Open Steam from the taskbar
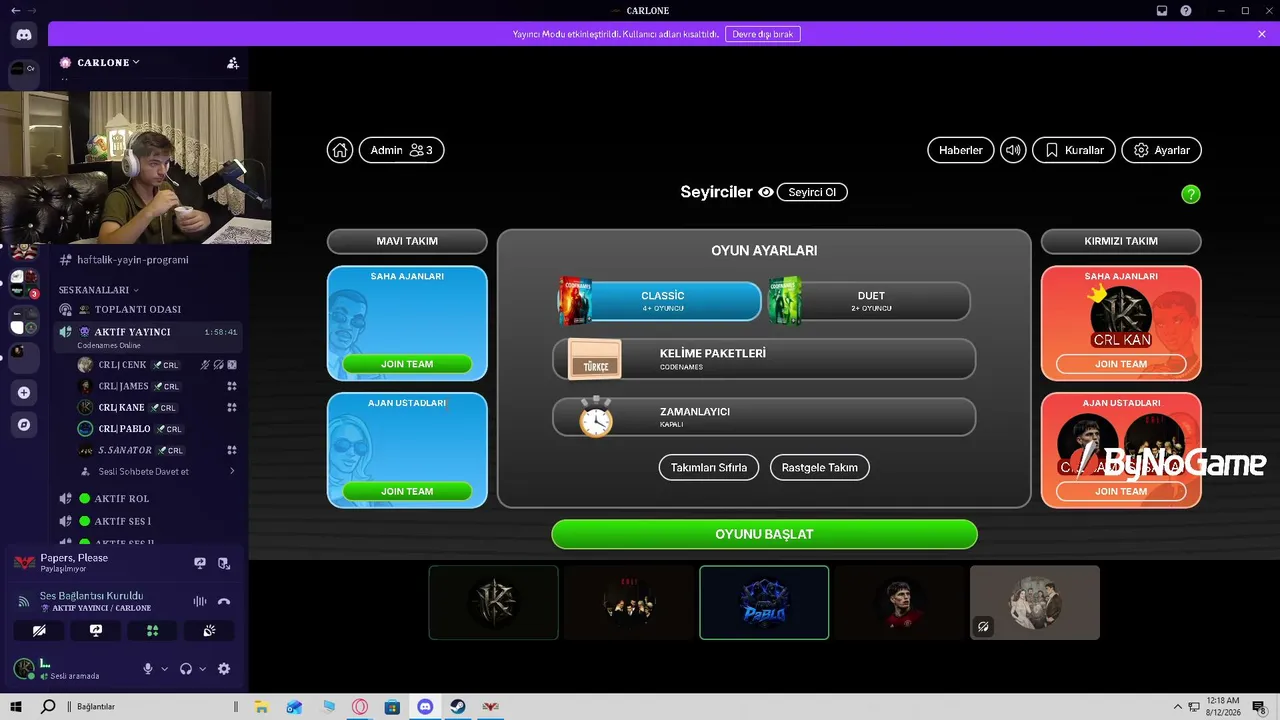The height and width of the screenshot is (720, 1280). click(x=457, y=707)
